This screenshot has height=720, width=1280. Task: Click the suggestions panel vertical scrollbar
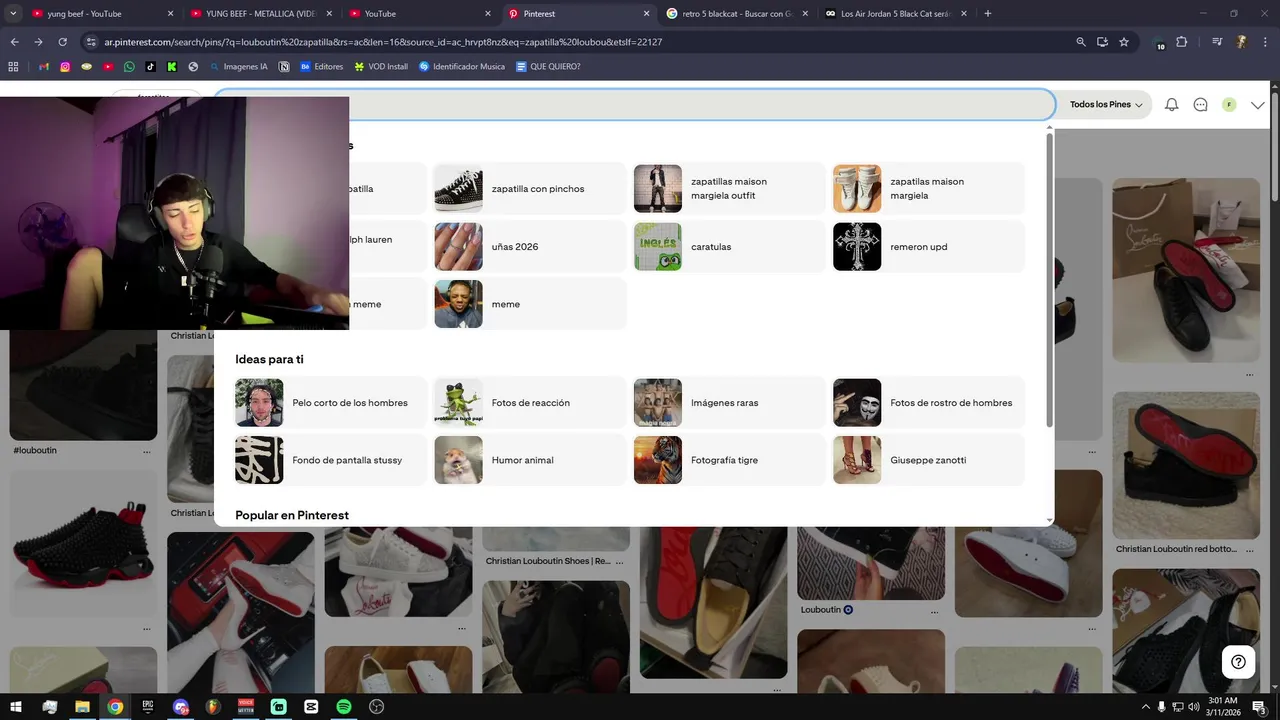click(1049, 279)
